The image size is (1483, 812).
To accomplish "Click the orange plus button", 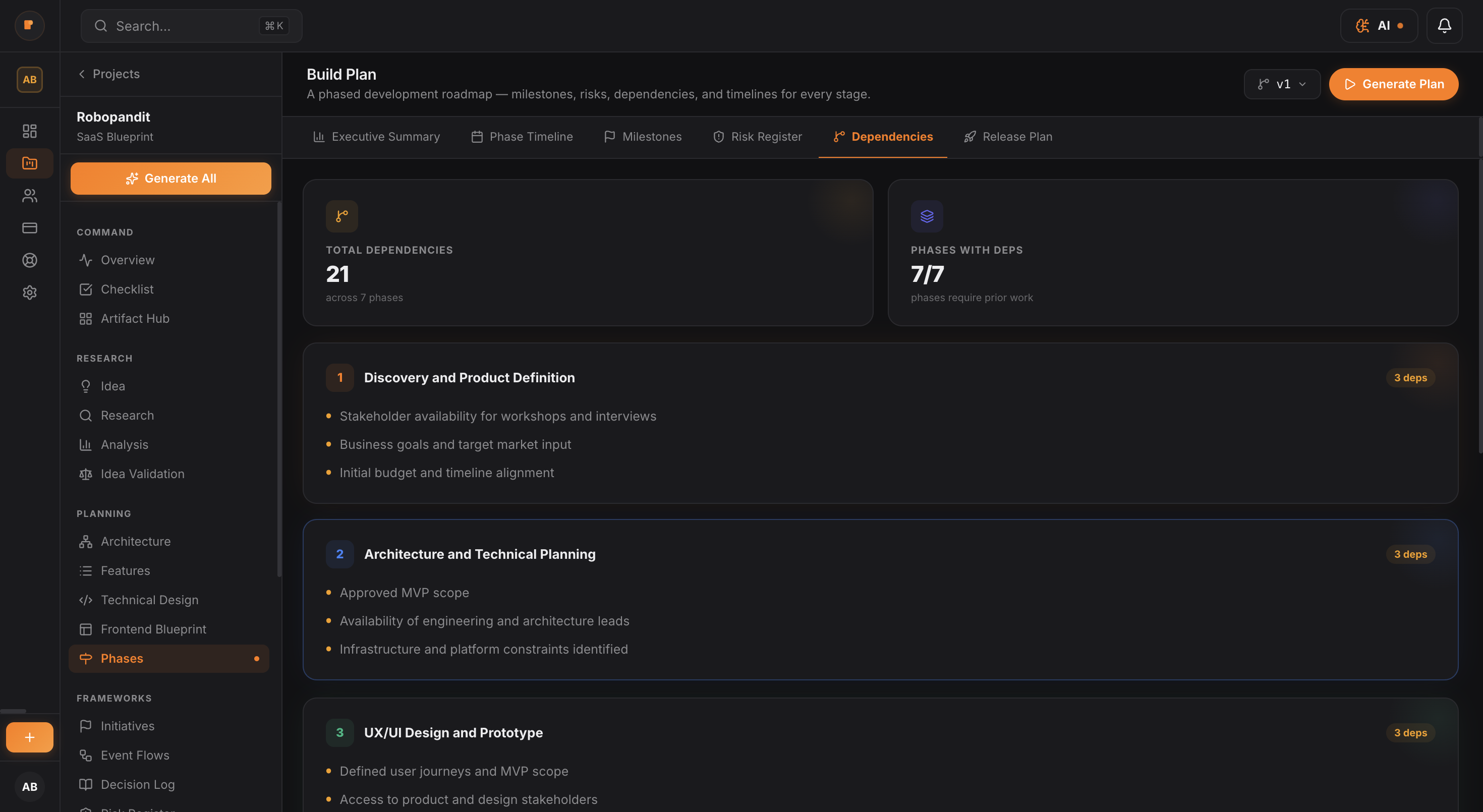I will click(x=29, y=737).
